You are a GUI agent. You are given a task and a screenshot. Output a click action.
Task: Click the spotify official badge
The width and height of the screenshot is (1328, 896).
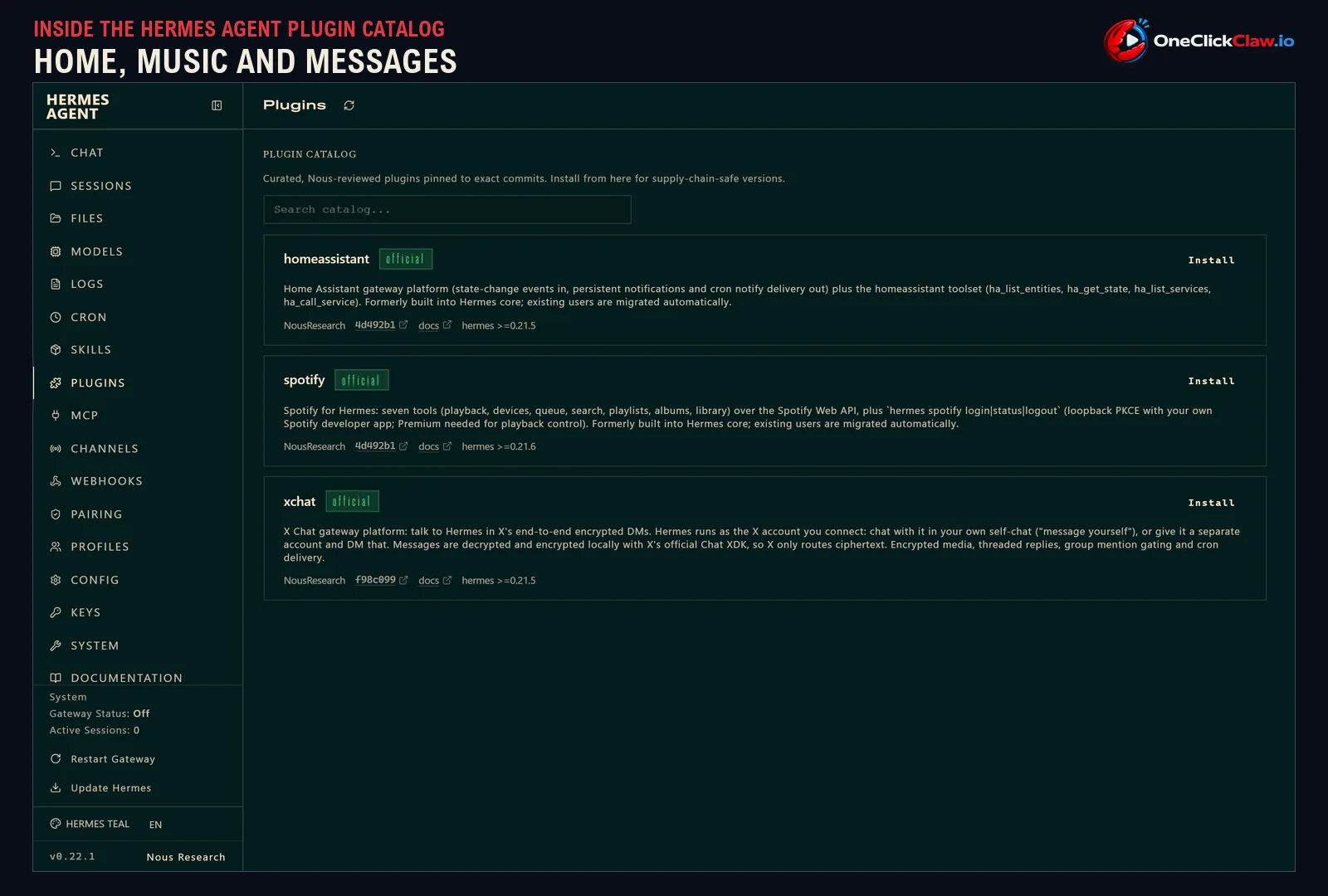tap(361, 380)
